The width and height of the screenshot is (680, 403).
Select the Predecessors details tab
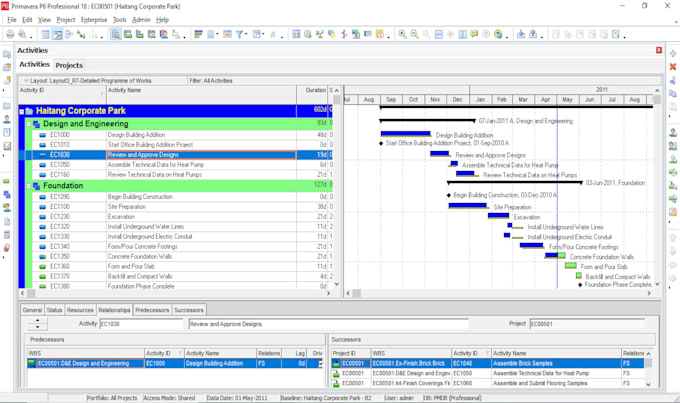coord(152,310)
